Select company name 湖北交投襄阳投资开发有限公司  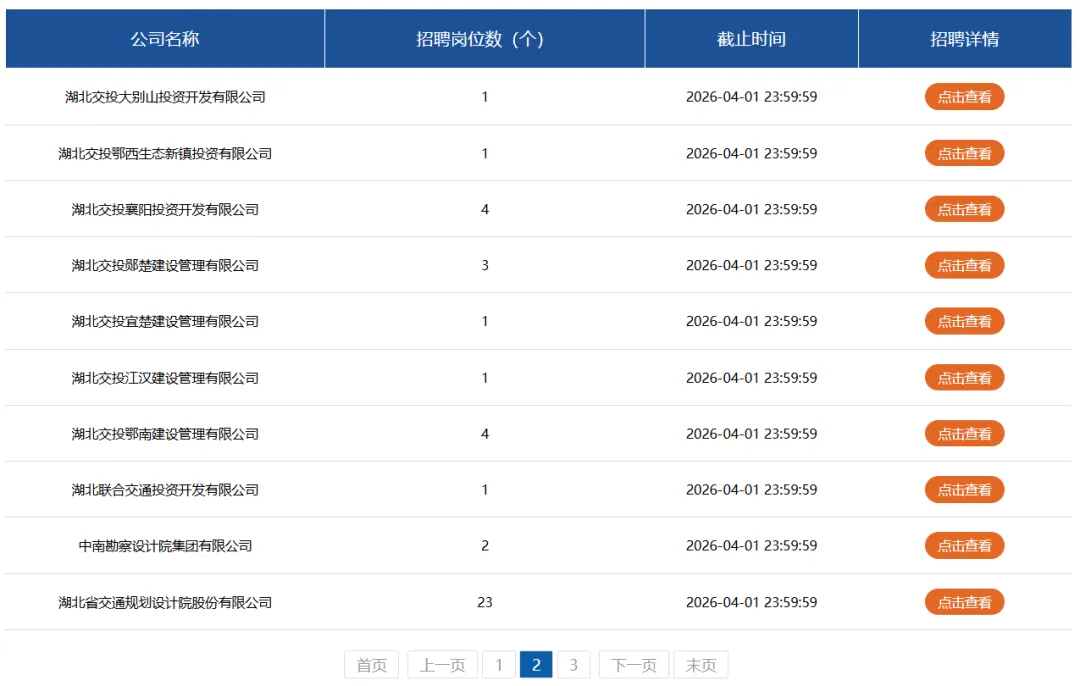point(165,209)
